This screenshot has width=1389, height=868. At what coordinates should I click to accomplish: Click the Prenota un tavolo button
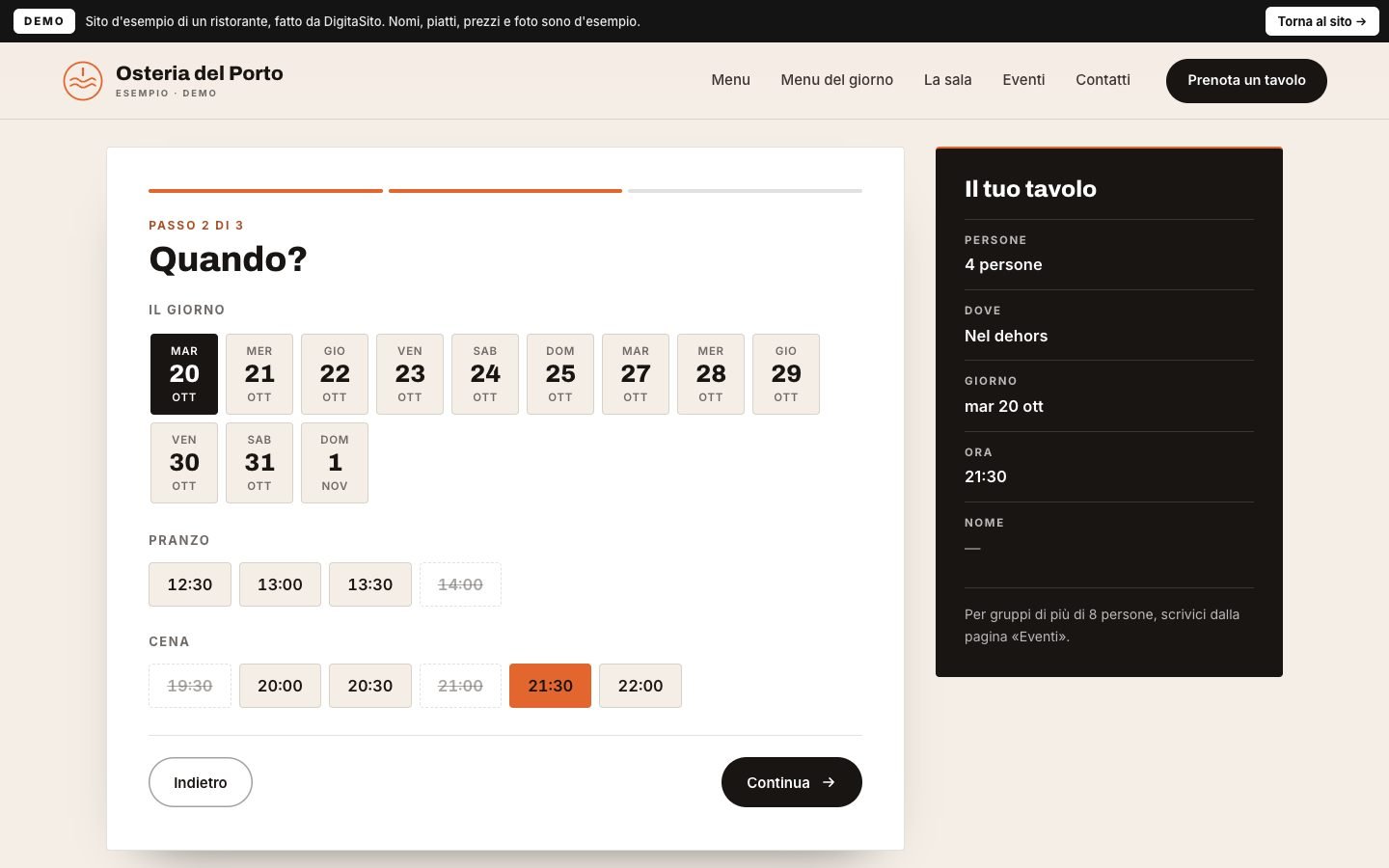tap(1246, 81)
